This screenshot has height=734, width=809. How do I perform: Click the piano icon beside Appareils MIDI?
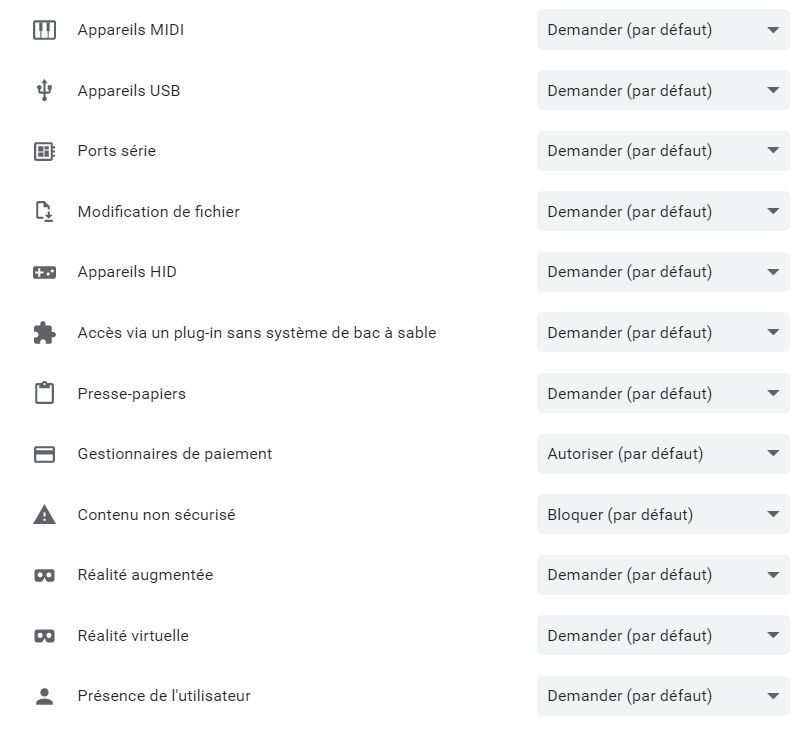tap(44, 30)
